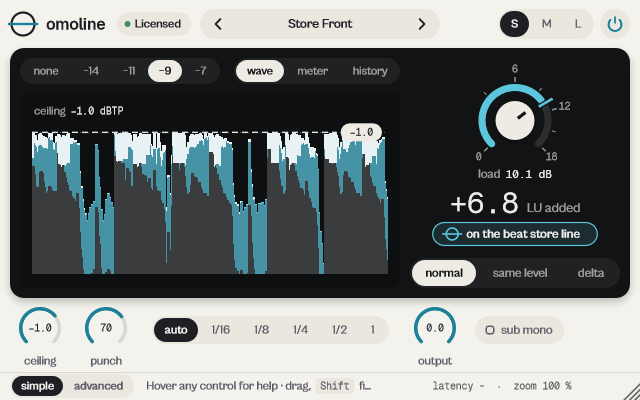Image resolution: width=640 pixels, height=400 pixels.
Task: Switch to history view tab
Action: (370, 71)
